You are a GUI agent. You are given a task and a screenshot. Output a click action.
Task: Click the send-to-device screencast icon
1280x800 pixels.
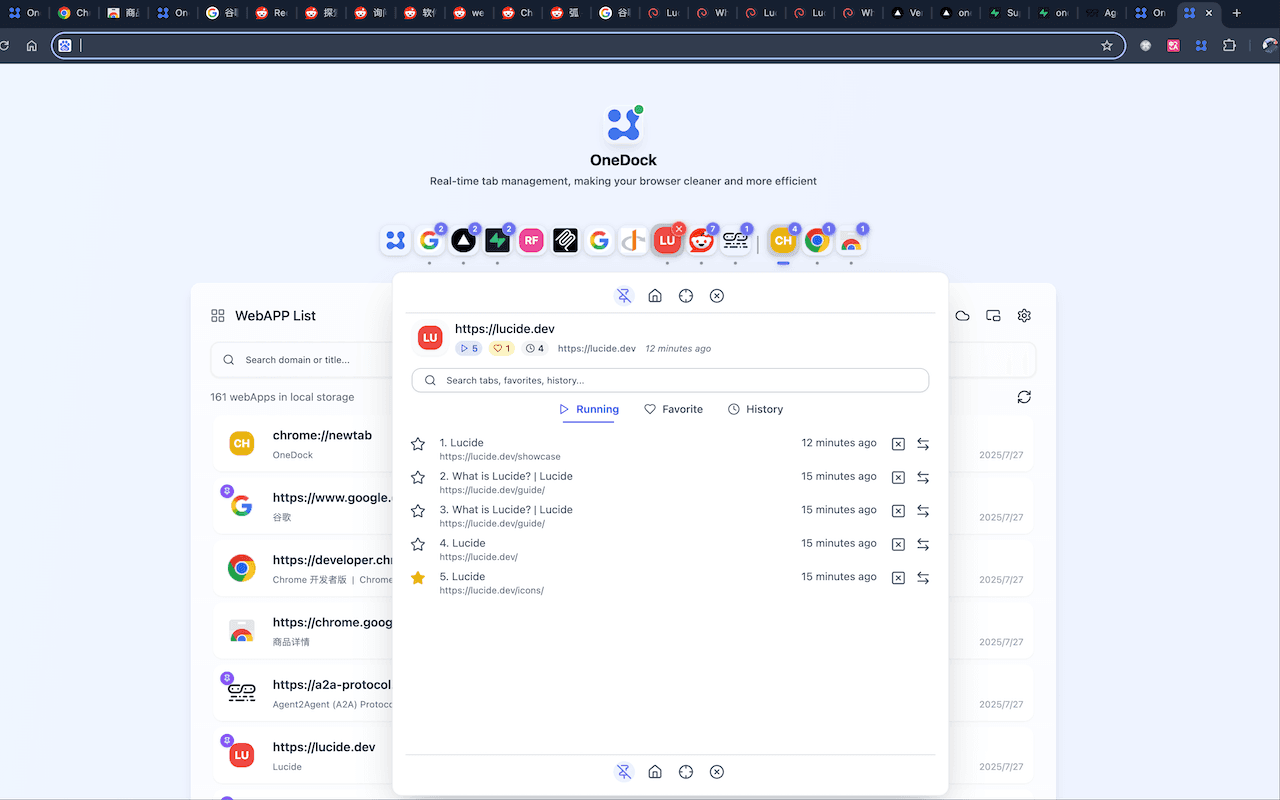(x=992, y=315)
